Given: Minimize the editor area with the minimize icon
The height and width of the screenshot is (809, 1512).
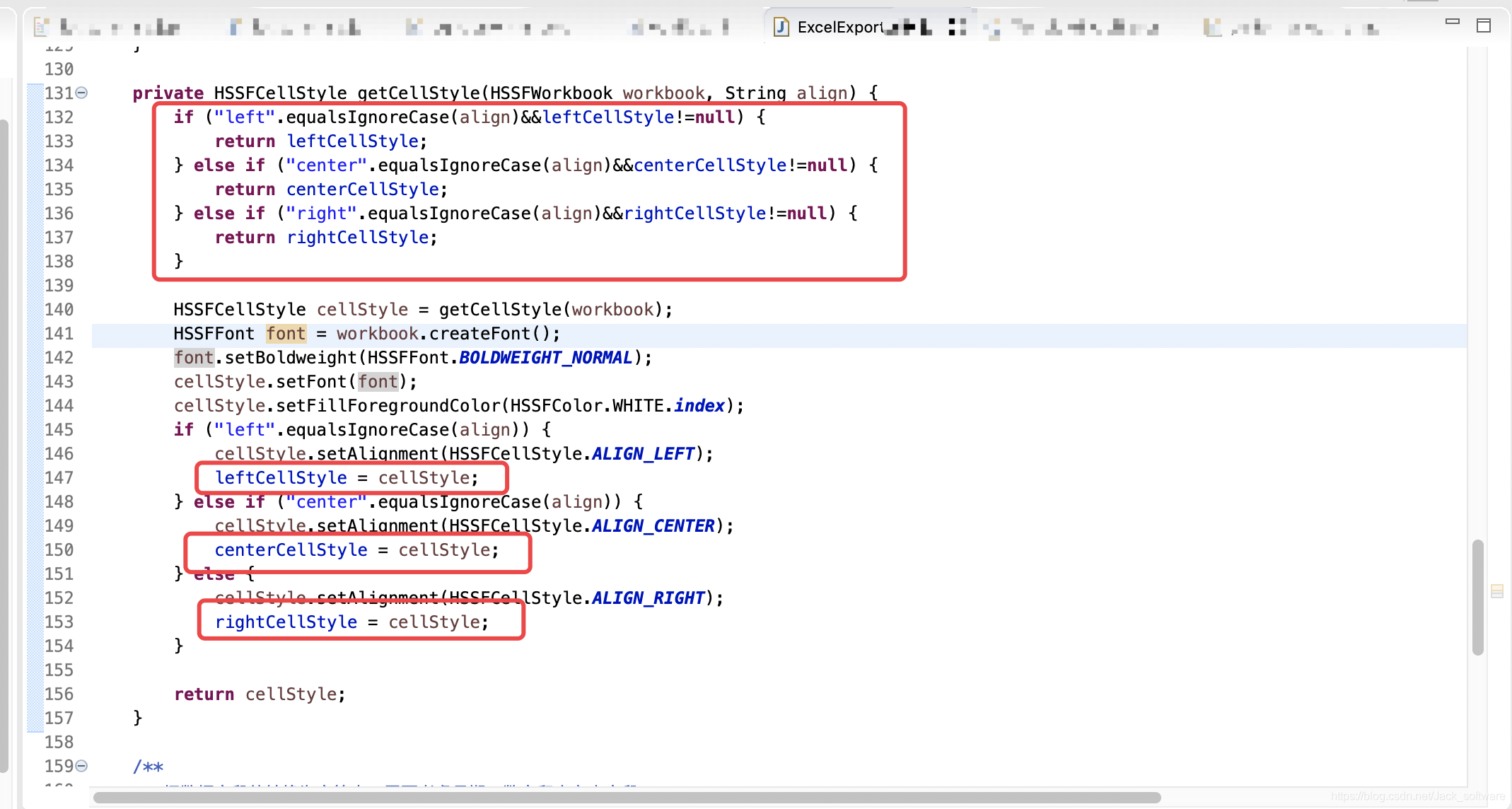Looking at the screenshot, I should pyautogui.click(x=1452, y=23).
